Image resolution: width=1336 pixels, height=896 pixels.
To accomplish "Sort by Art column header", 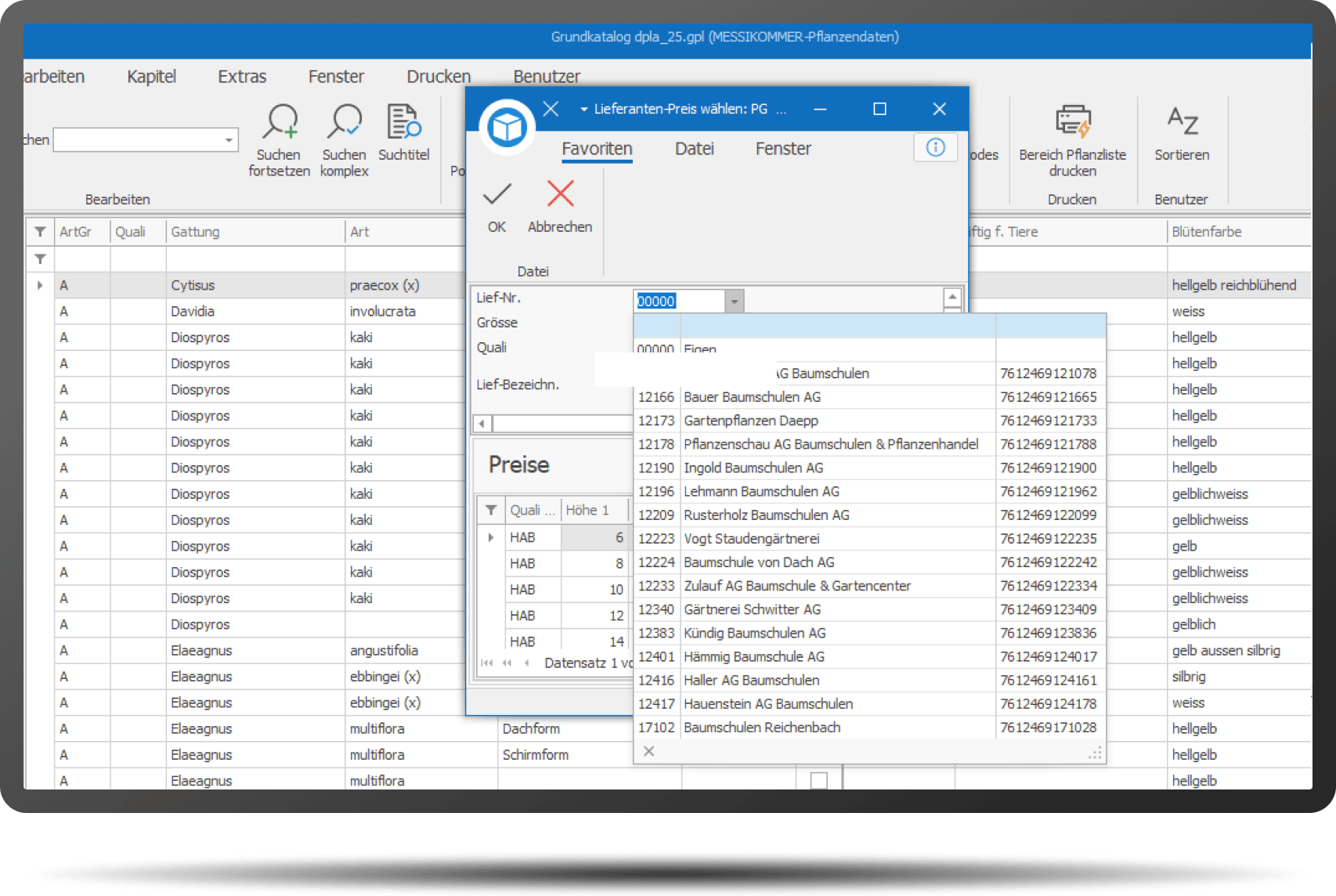I will 405,232.
